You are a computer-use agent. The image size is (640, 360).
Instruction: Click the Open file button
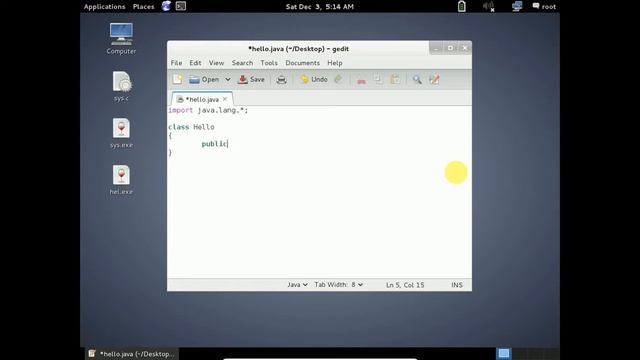[204, 80]
